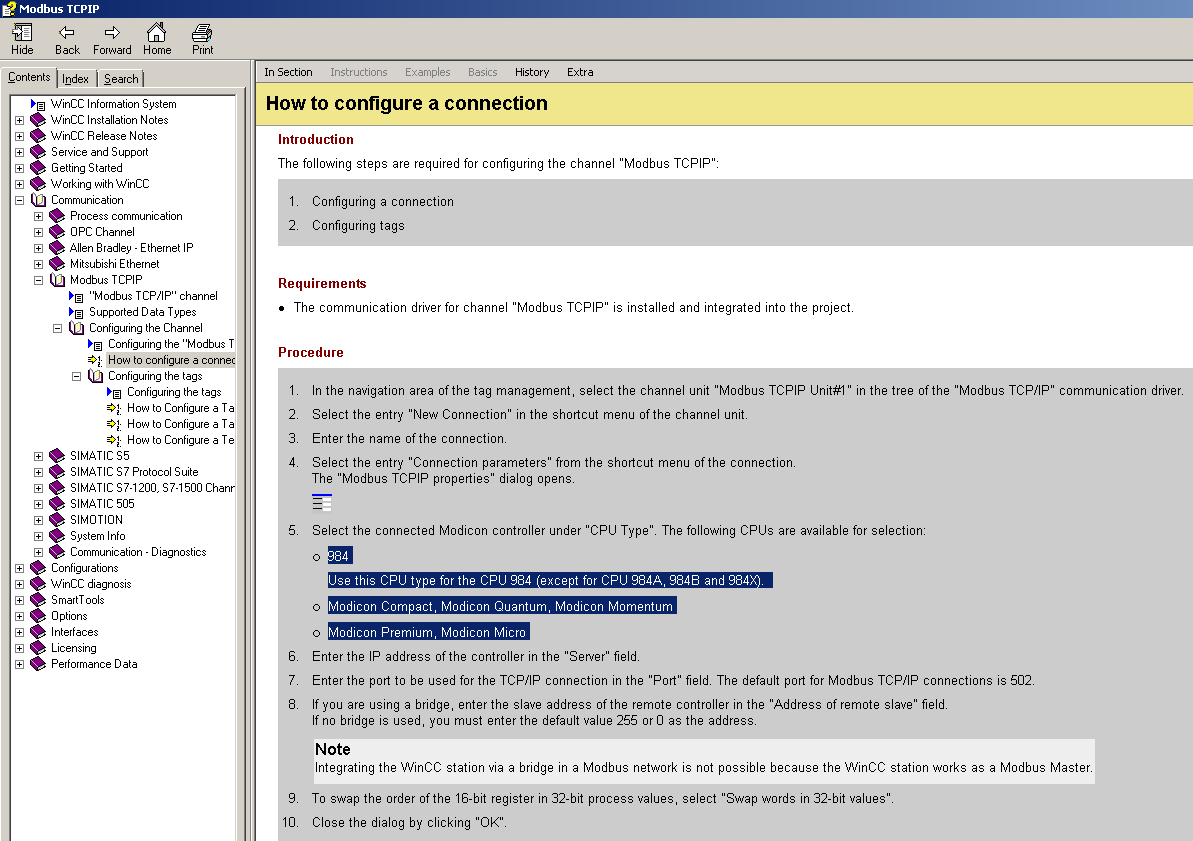
Task: Collapse the Configuring the Channel node
Action: pos(57,328)
